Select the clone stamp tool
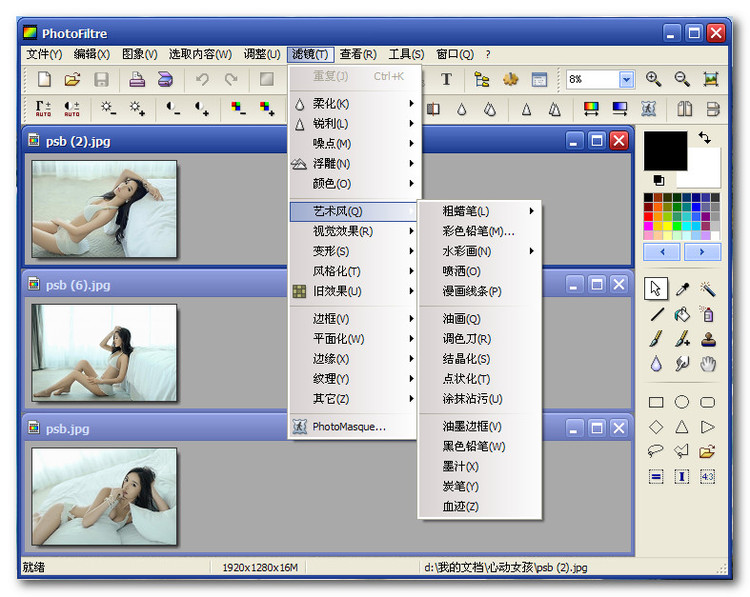 click(708, 340)
